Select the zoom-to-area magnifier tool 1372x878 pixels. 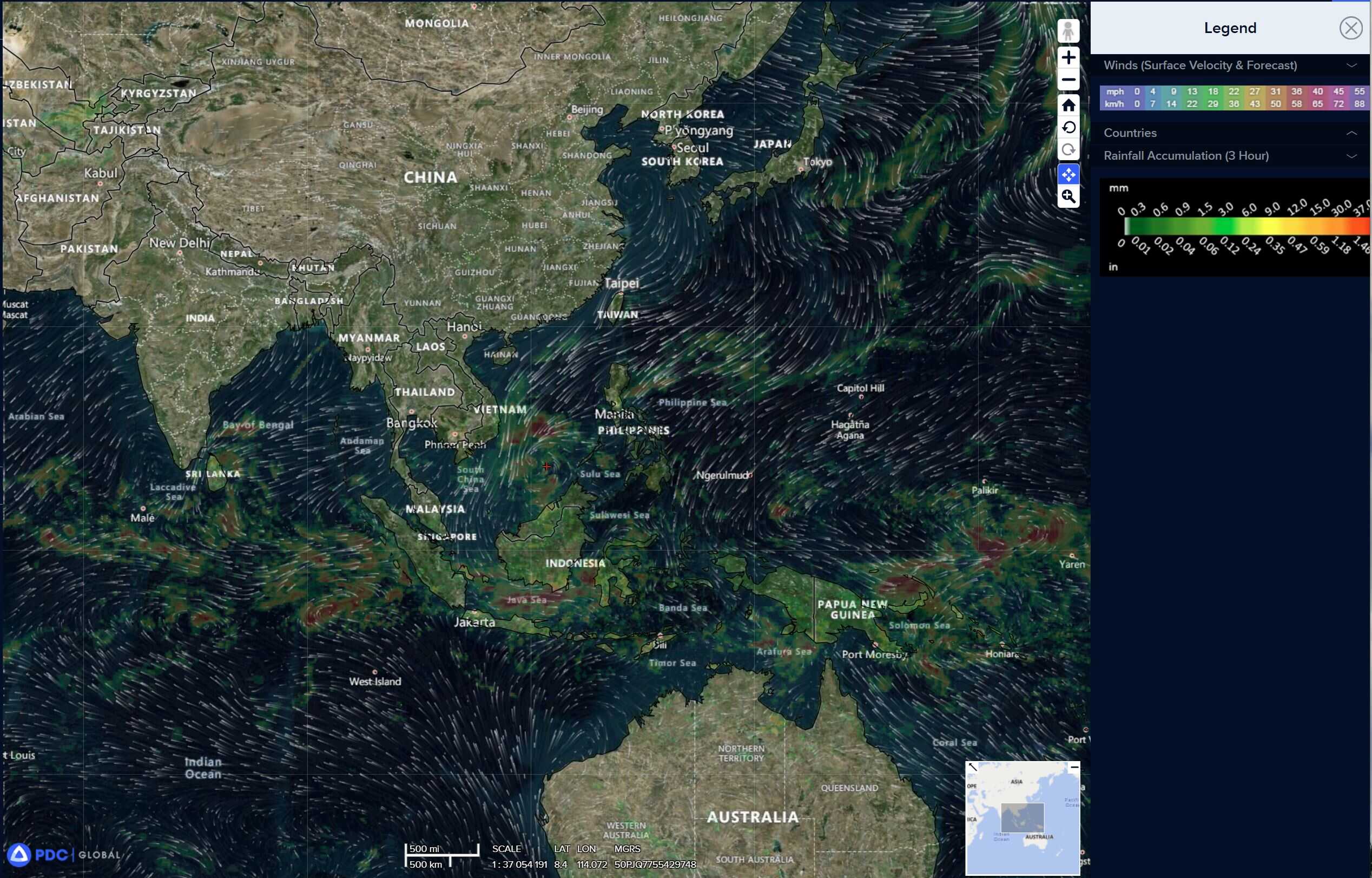1068,196
